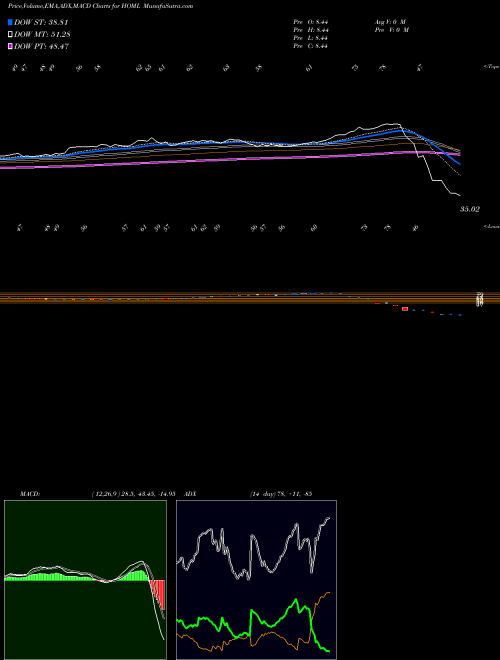Click the blue DOW ST legend swatch
The height and width of the screenshot is (660, 500).
click(10, 22)
